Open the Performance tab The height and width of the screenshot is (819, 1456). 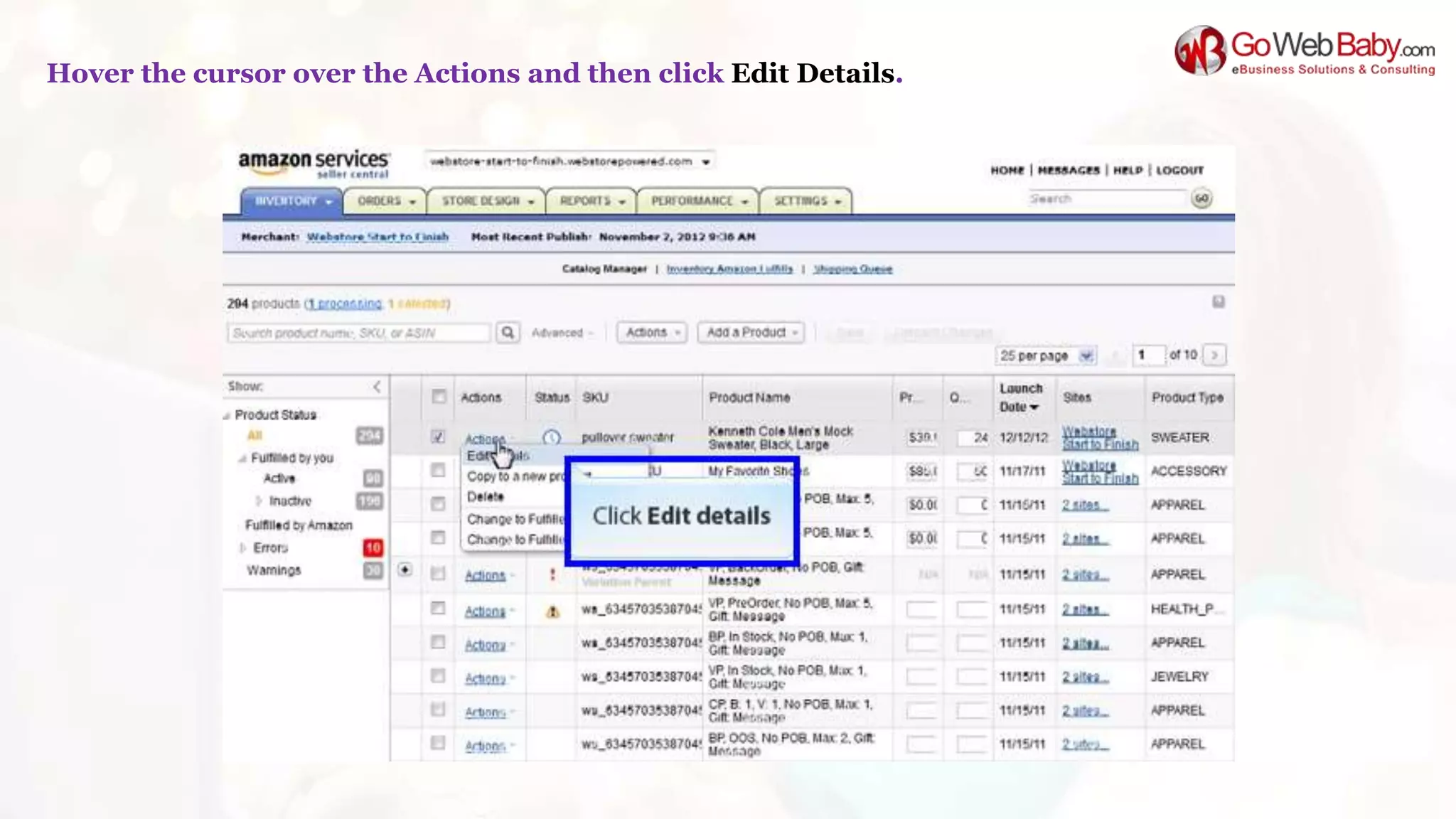click(698, 201)
